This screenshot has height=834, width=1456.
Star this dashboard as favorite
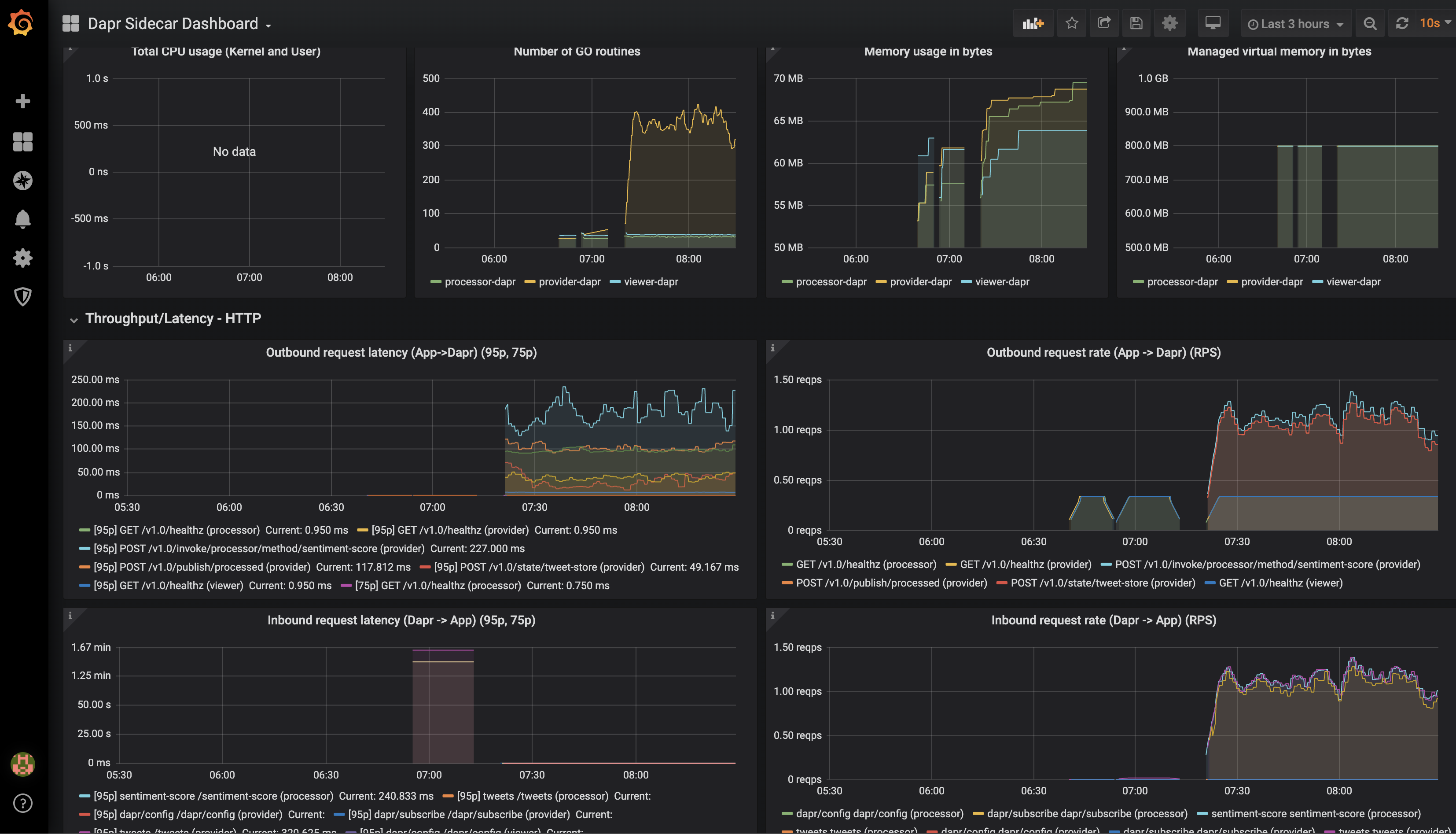pos(1072,23)
